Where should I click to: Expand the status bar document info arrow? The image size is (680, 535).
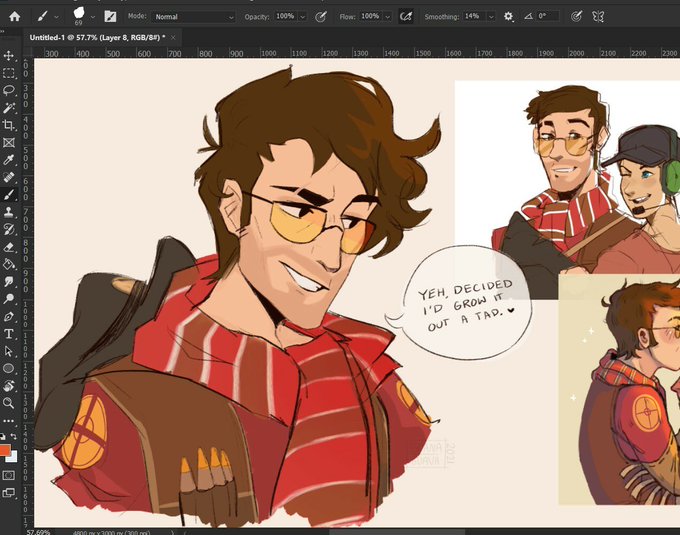tap(173, 532)
